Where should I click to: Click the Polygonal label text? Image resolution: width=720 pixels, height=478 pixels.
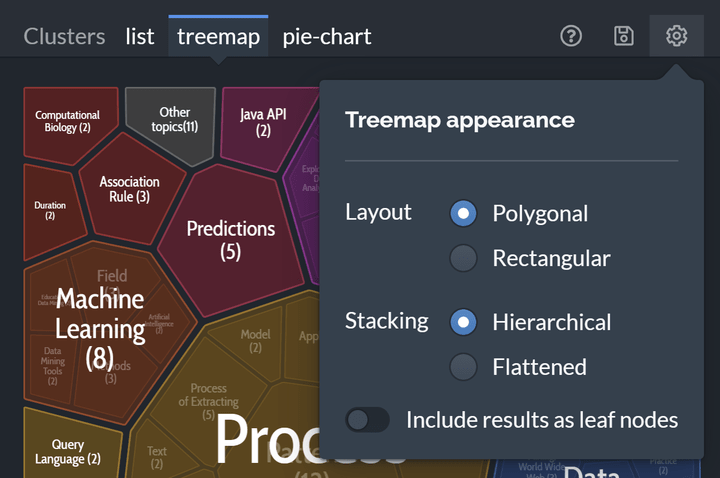click(540, 214)
